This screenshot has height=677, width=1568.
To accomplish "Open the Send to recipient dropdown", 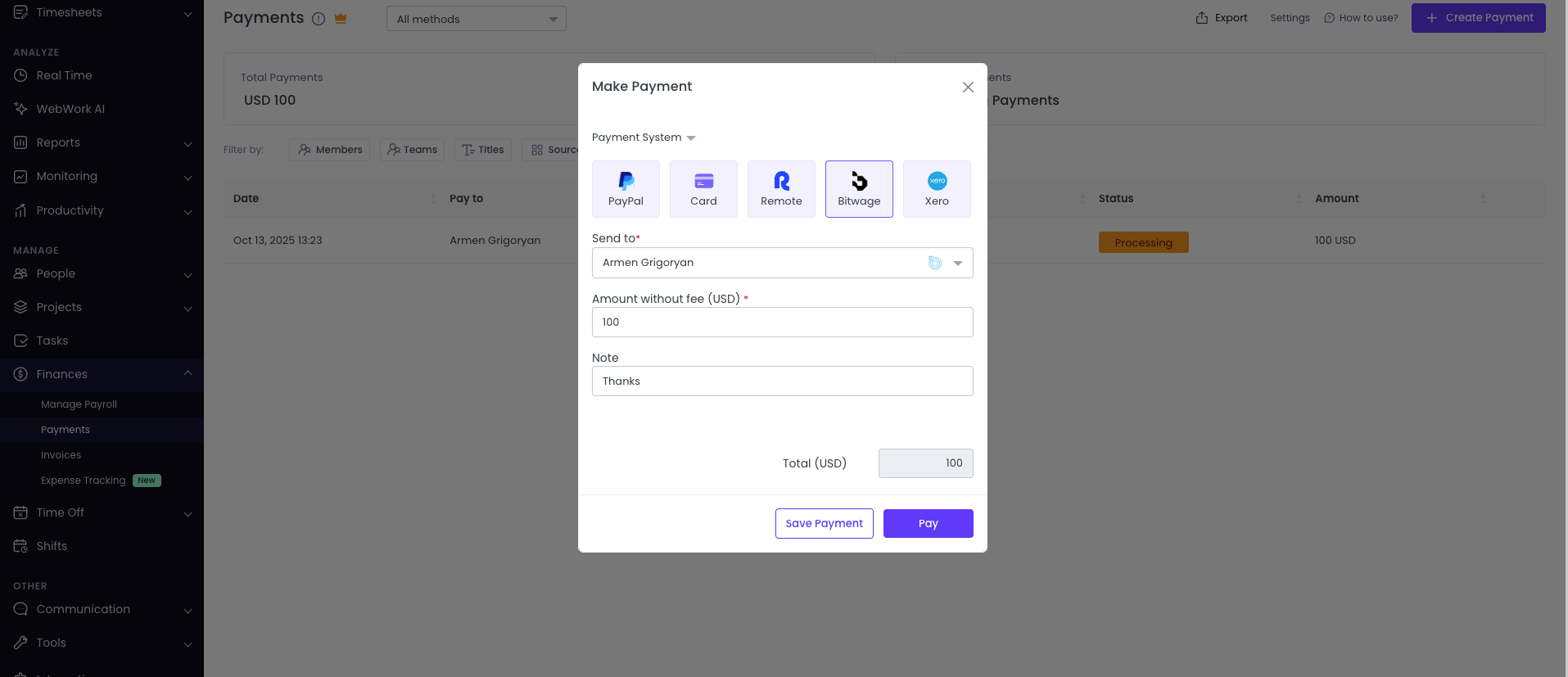I will [x=957, y=263].
